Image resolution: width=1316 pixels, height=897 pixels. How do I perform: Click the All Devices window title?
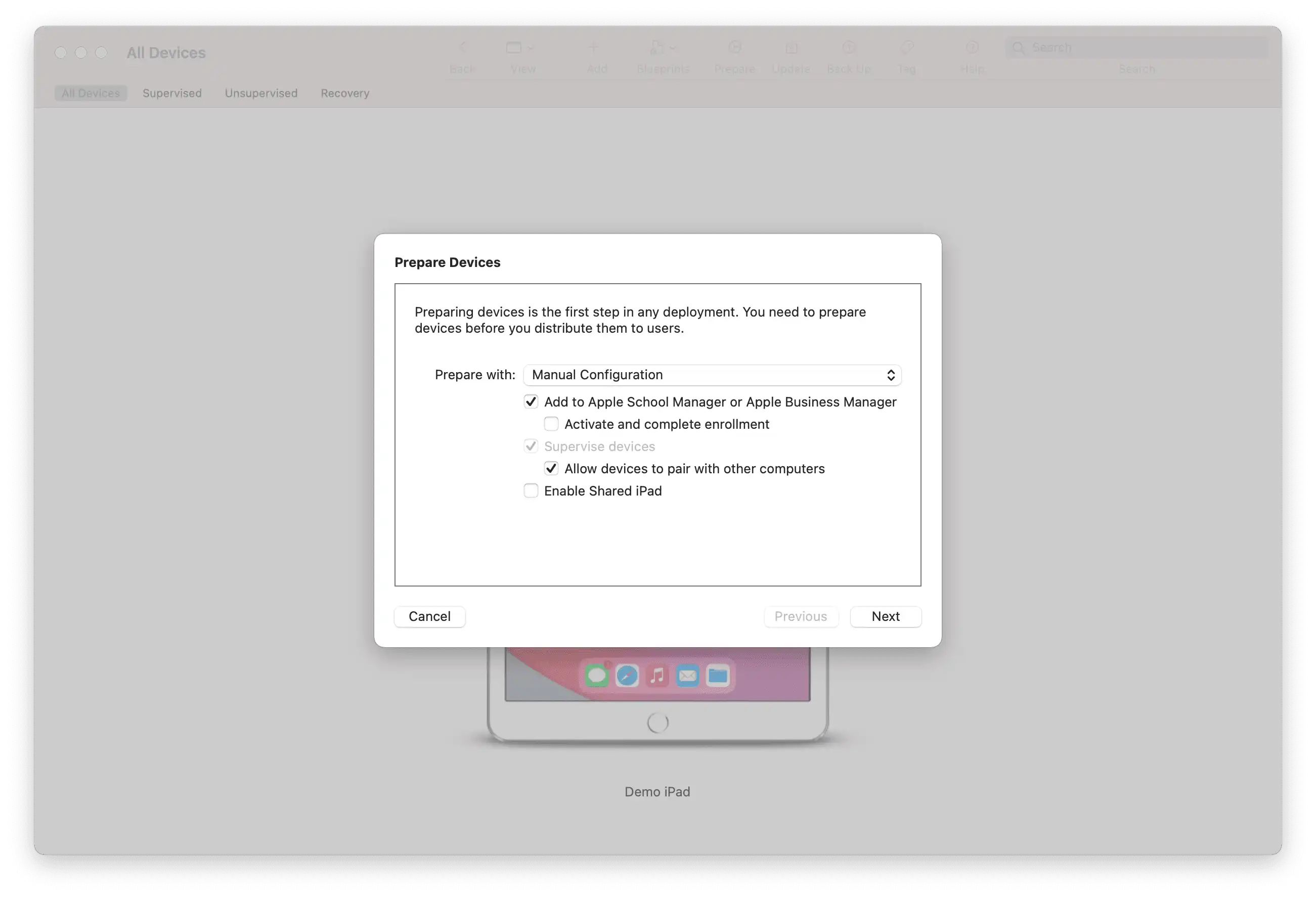click(166, 53)
